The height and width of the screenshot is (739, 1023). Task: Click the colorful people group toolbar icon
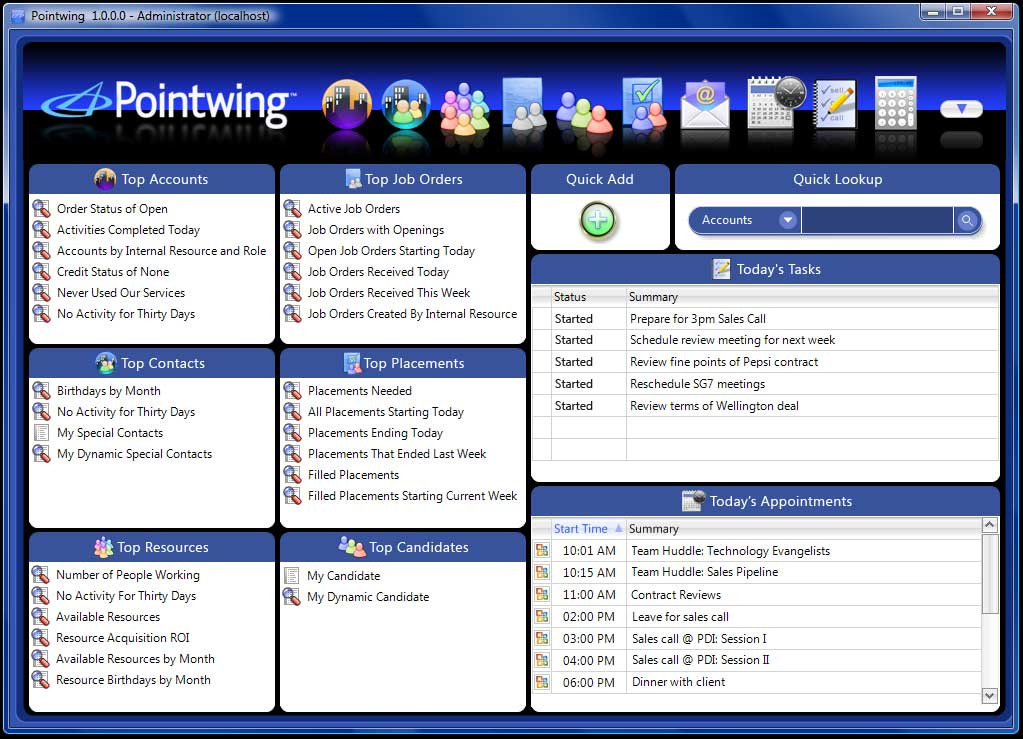(464, 106)
